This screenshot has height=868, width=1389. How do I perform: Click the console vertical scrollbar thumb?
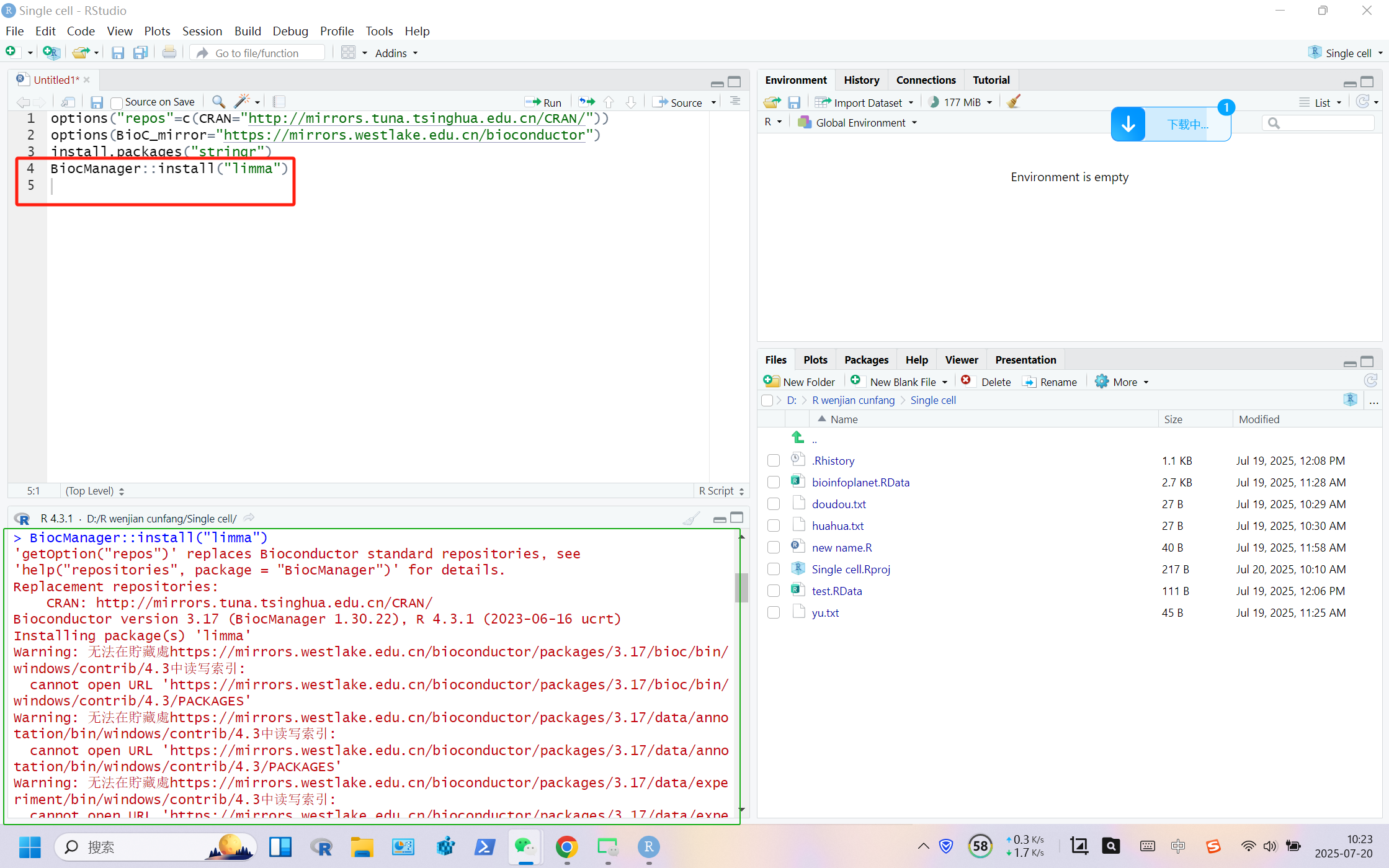point(741,587)
